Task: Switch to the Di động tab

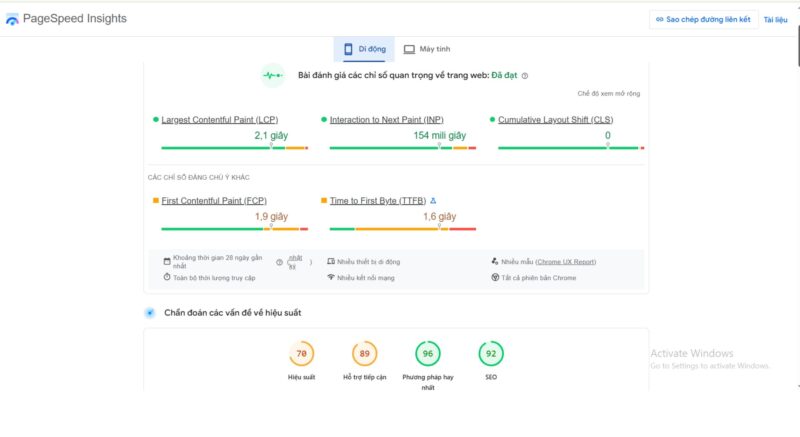Action: (364, 49)
